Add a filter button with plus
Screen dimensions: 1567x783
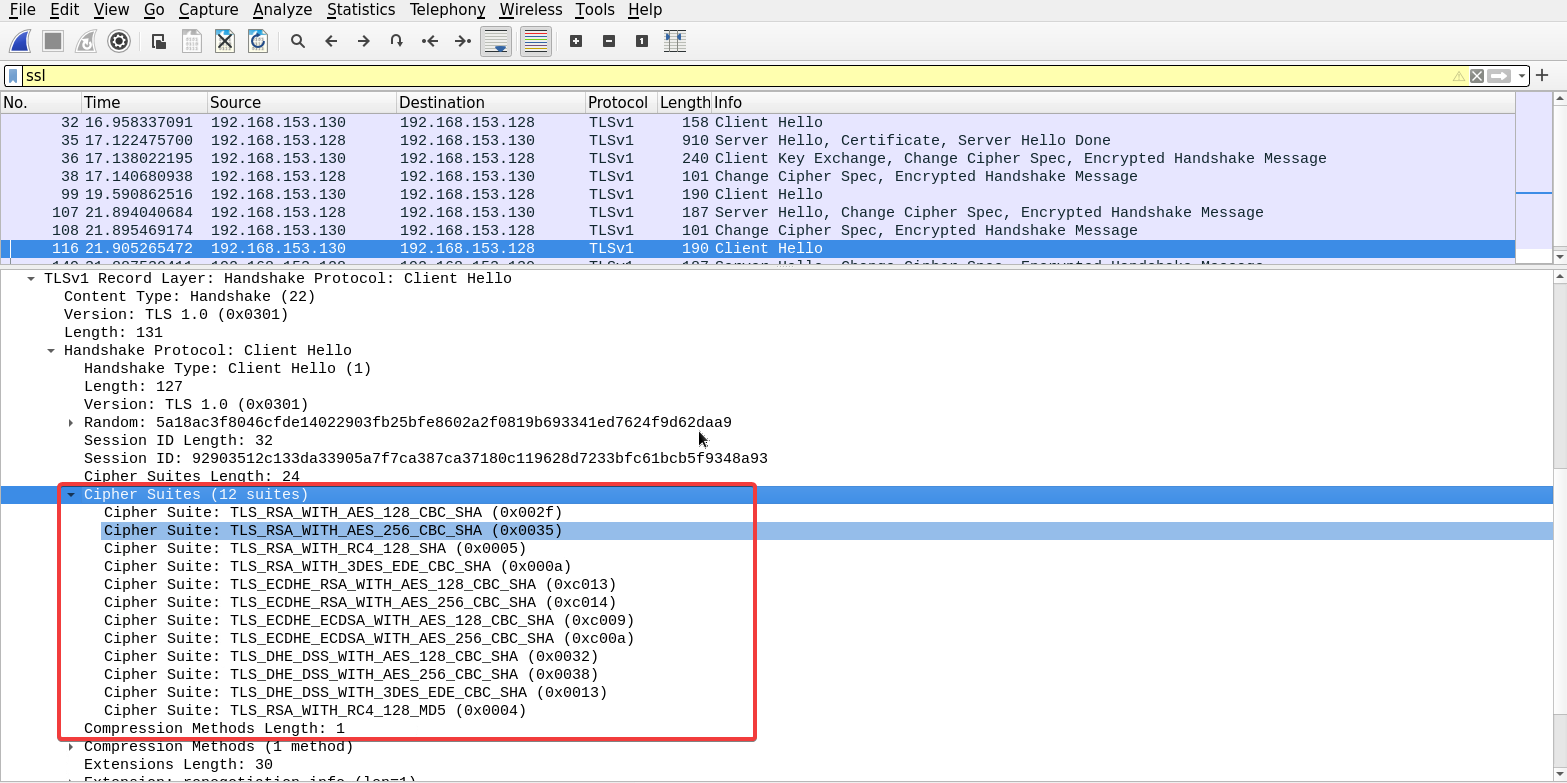(1542, 76)
